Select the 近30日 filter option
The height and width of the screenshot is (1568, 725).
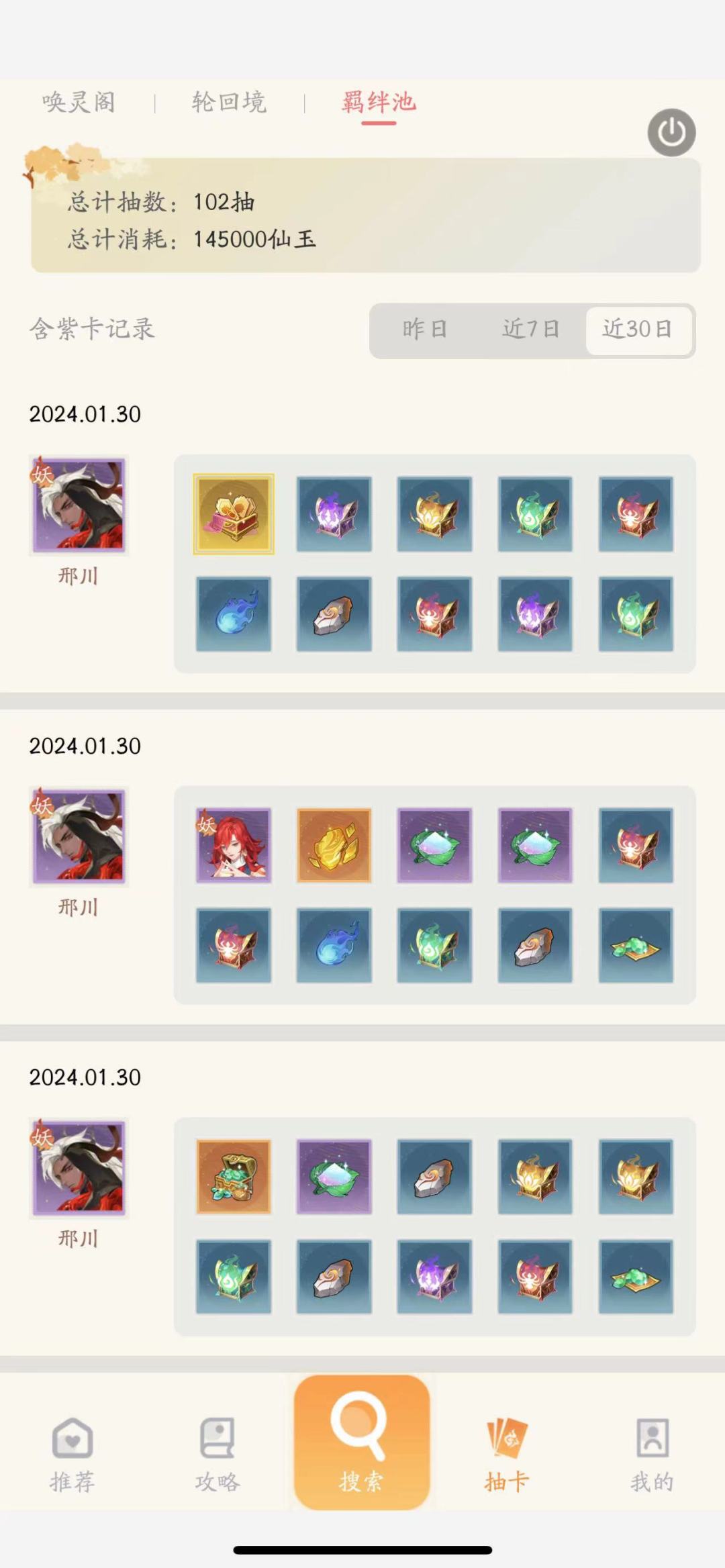point(638,330)
